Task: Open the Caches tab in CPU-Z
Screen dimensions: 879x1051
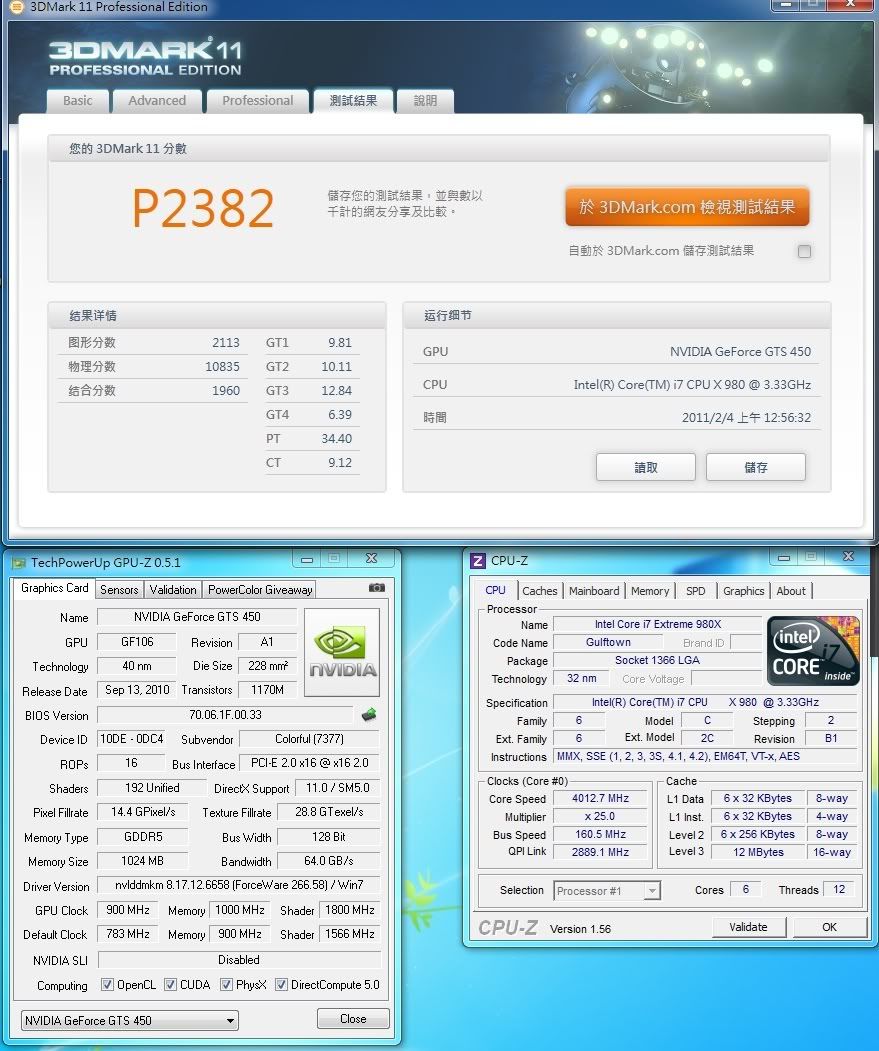Action: point(540,591)
